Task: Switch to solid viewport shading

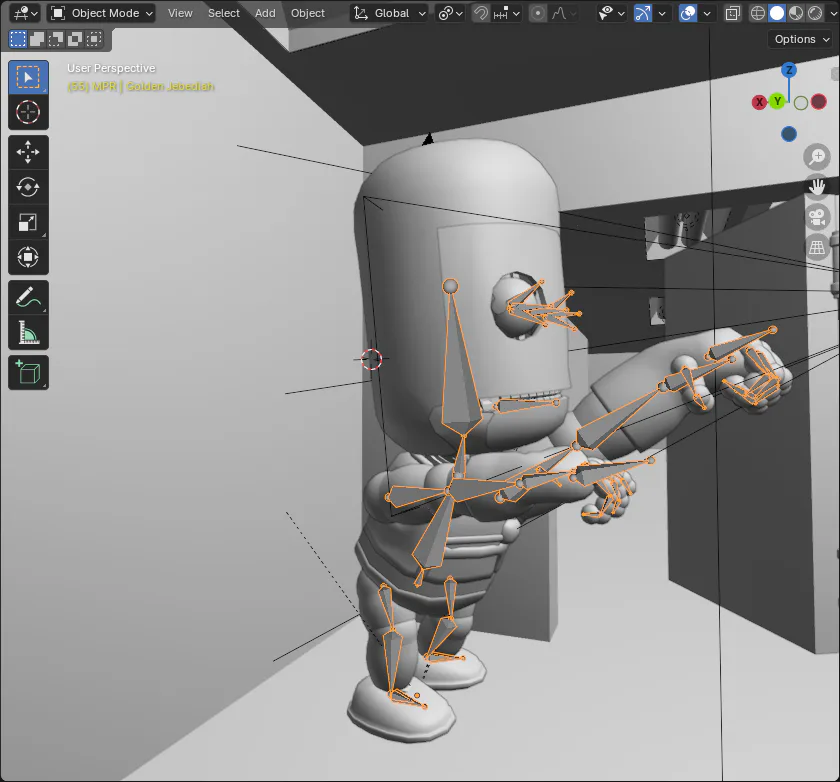Action: click(777, 13)
